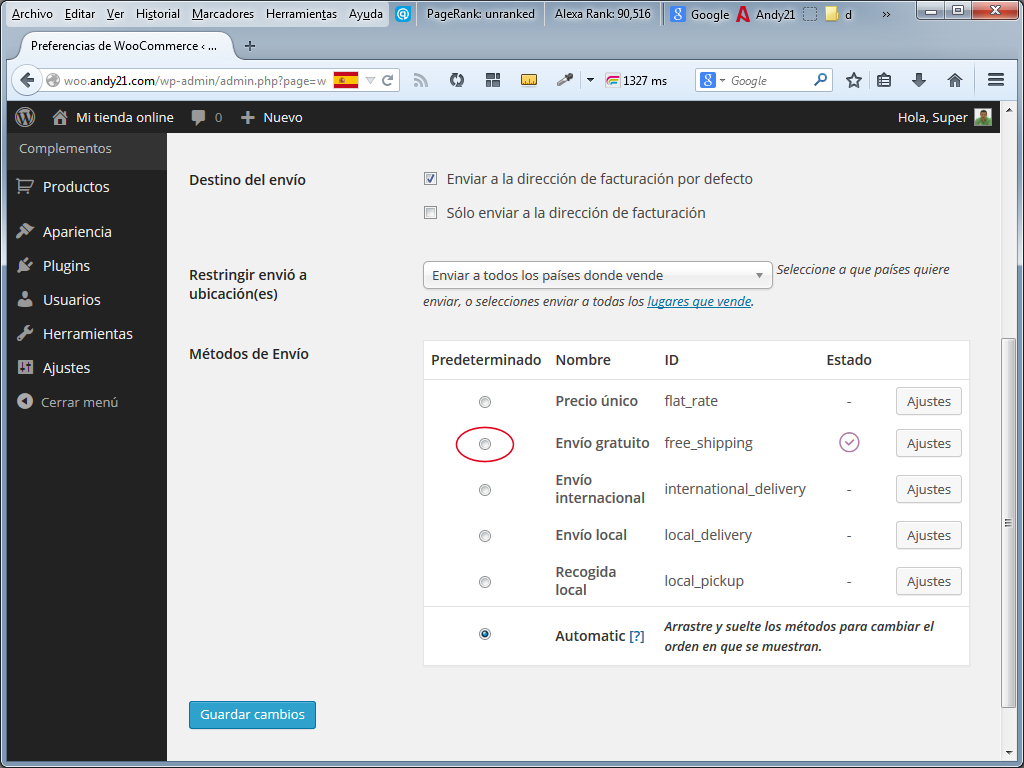Click Ajustes button for Recogida local

[x=929, y=581]
